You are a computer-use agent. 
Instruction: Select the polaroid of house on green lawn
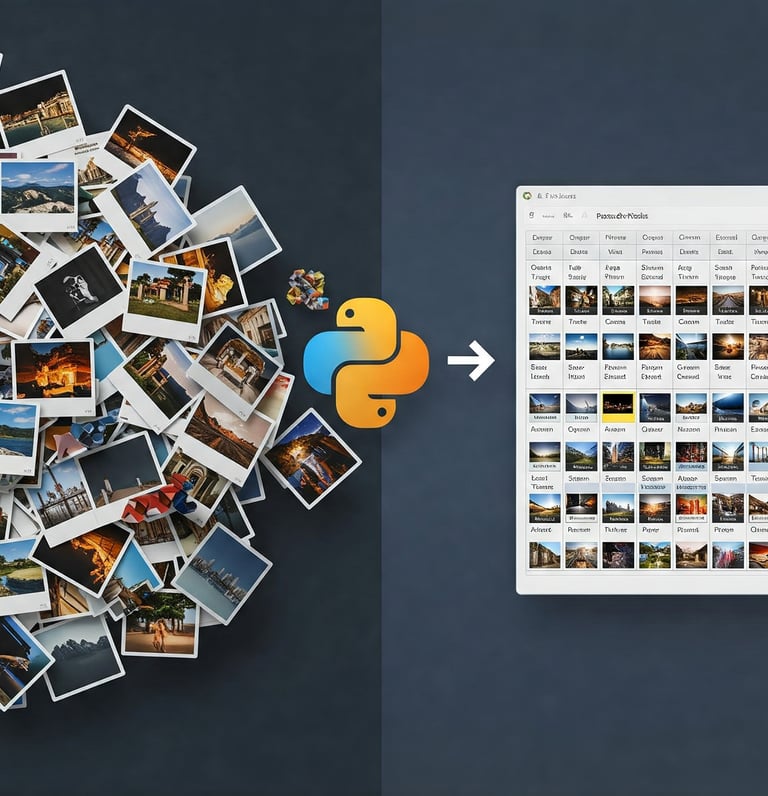pos(164,300)
